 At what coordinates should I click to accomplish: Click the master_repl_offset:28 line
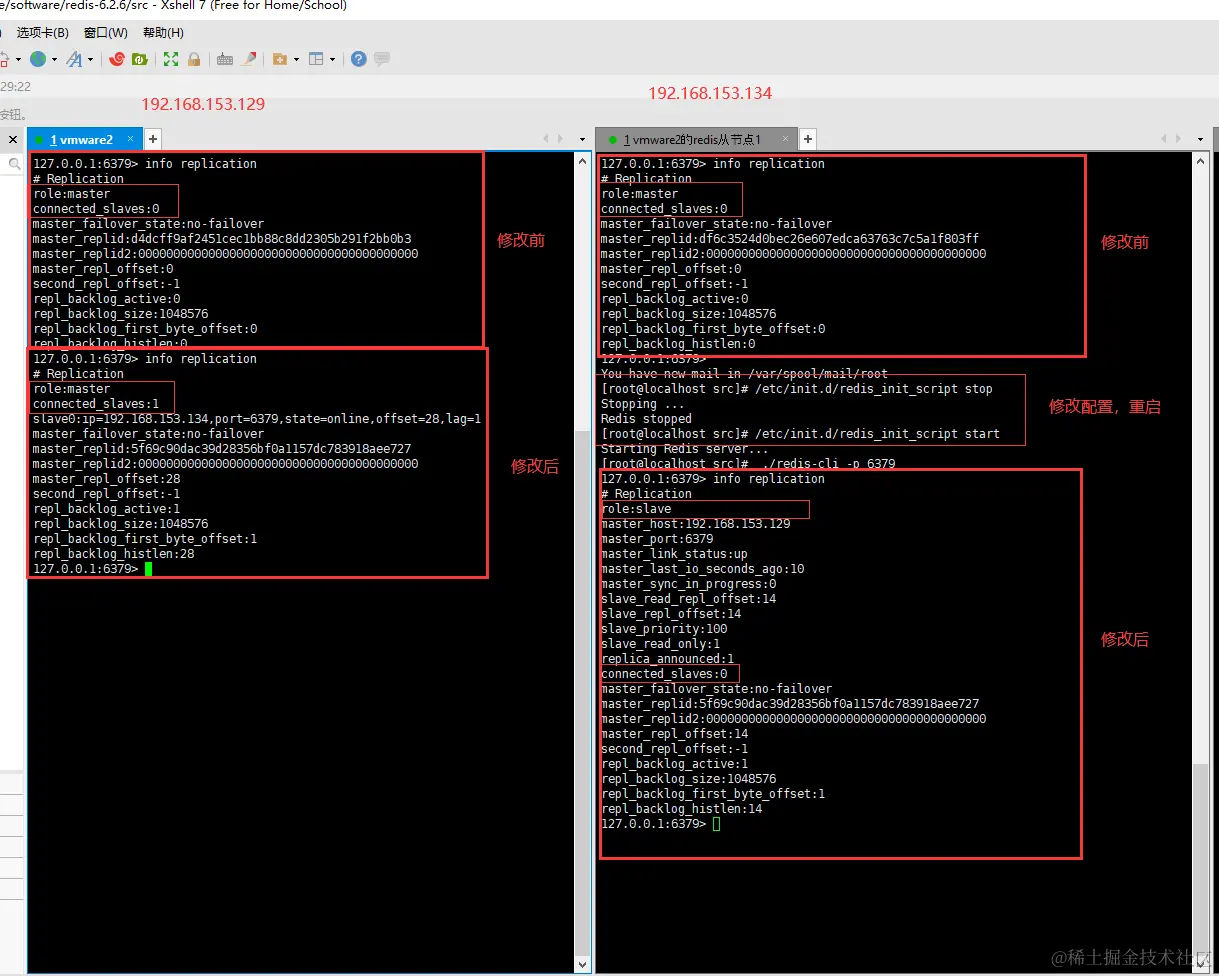[x=107, y=479]
